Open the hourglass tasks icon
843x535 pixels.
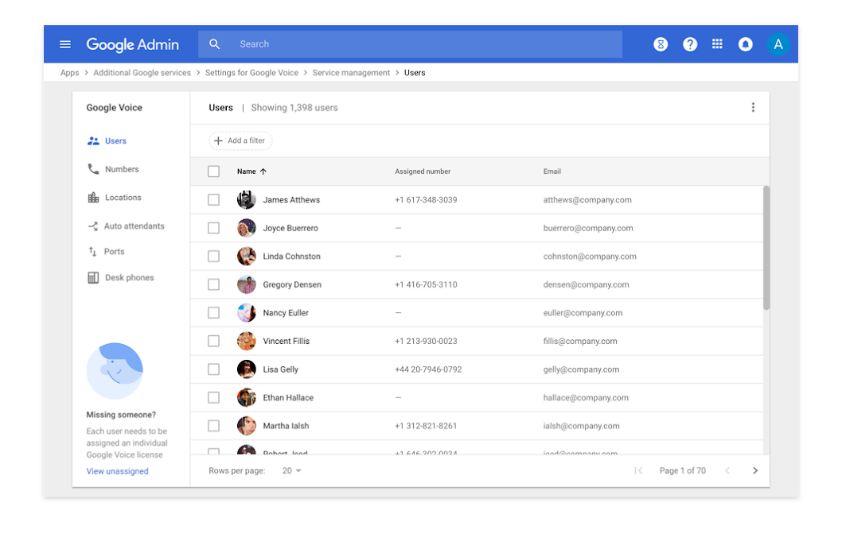[661, 44]
